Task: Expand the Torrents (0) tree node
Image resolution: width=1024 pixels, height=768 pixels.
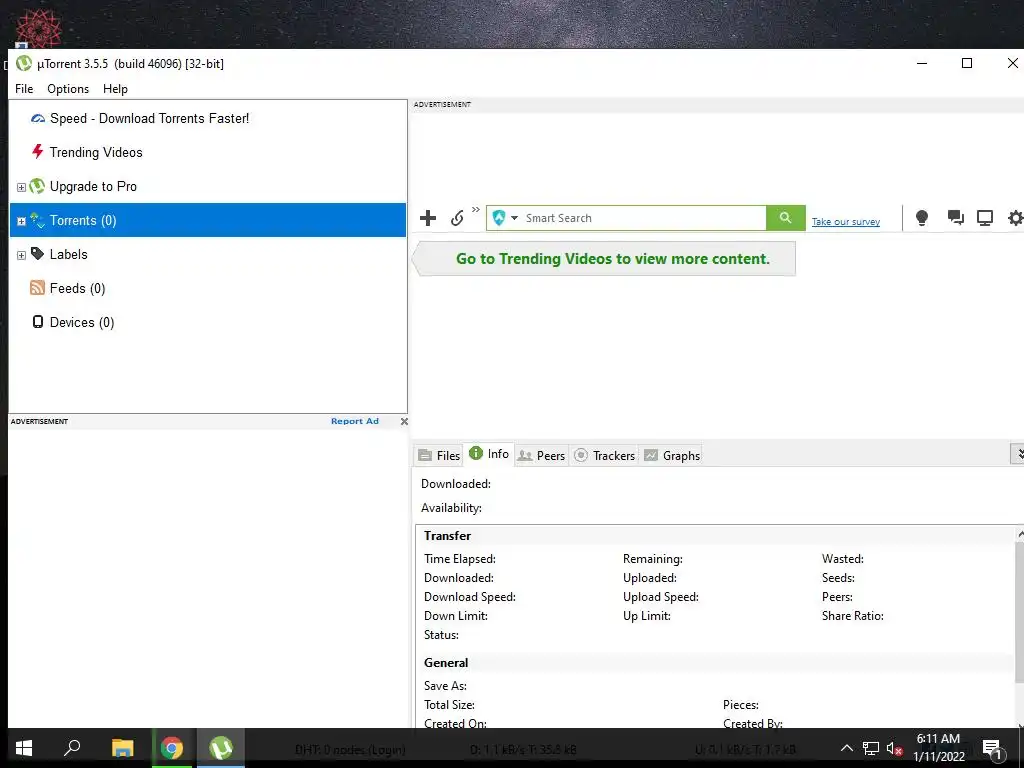Action: click(21, 221)
